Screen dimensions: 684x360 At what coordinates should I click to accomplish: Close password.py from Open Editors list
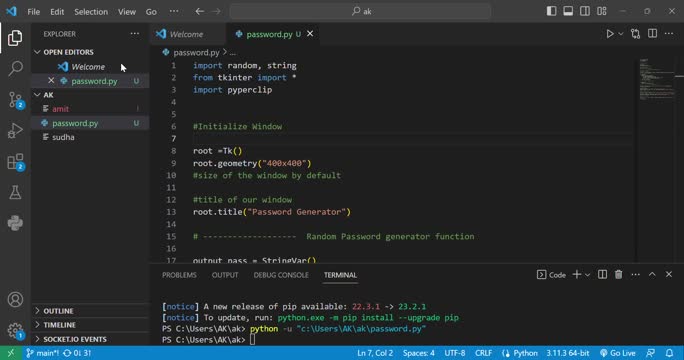click(x=51, y=81)
